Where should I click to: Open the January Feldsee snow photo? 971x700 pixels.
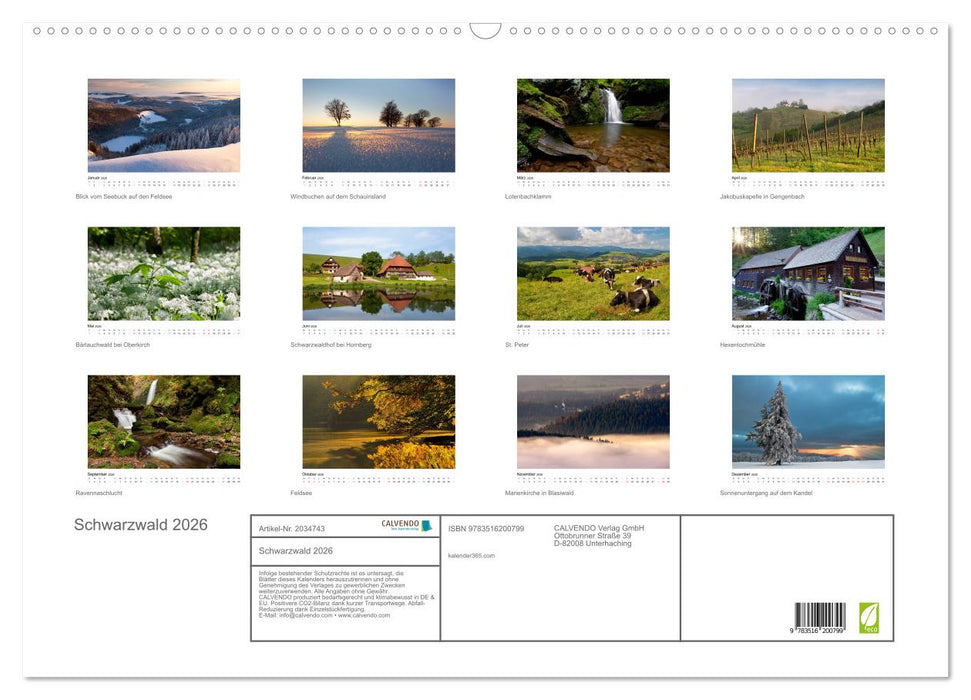pos(164,126)
